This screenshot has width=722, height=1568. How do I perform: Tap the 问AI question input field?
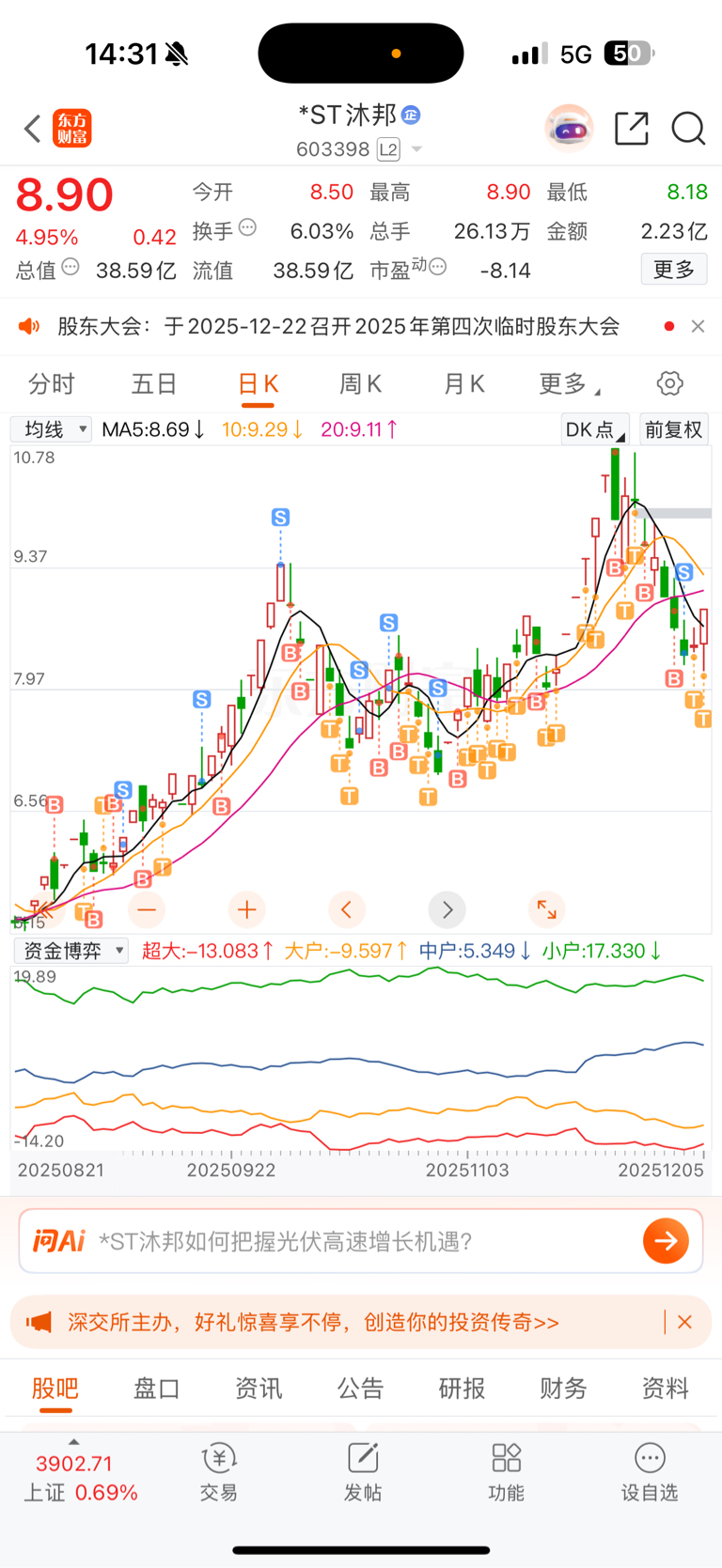[361, 1241]
